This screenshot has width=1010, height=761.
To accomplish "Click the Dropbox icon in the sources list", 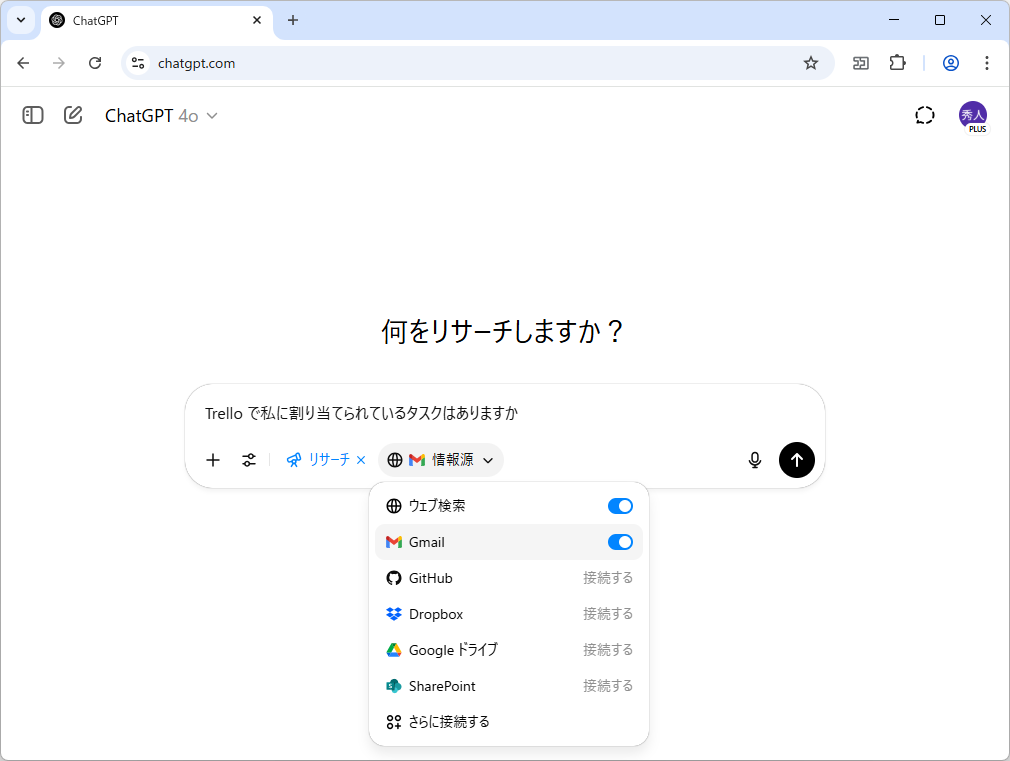I will coord(393,613).
